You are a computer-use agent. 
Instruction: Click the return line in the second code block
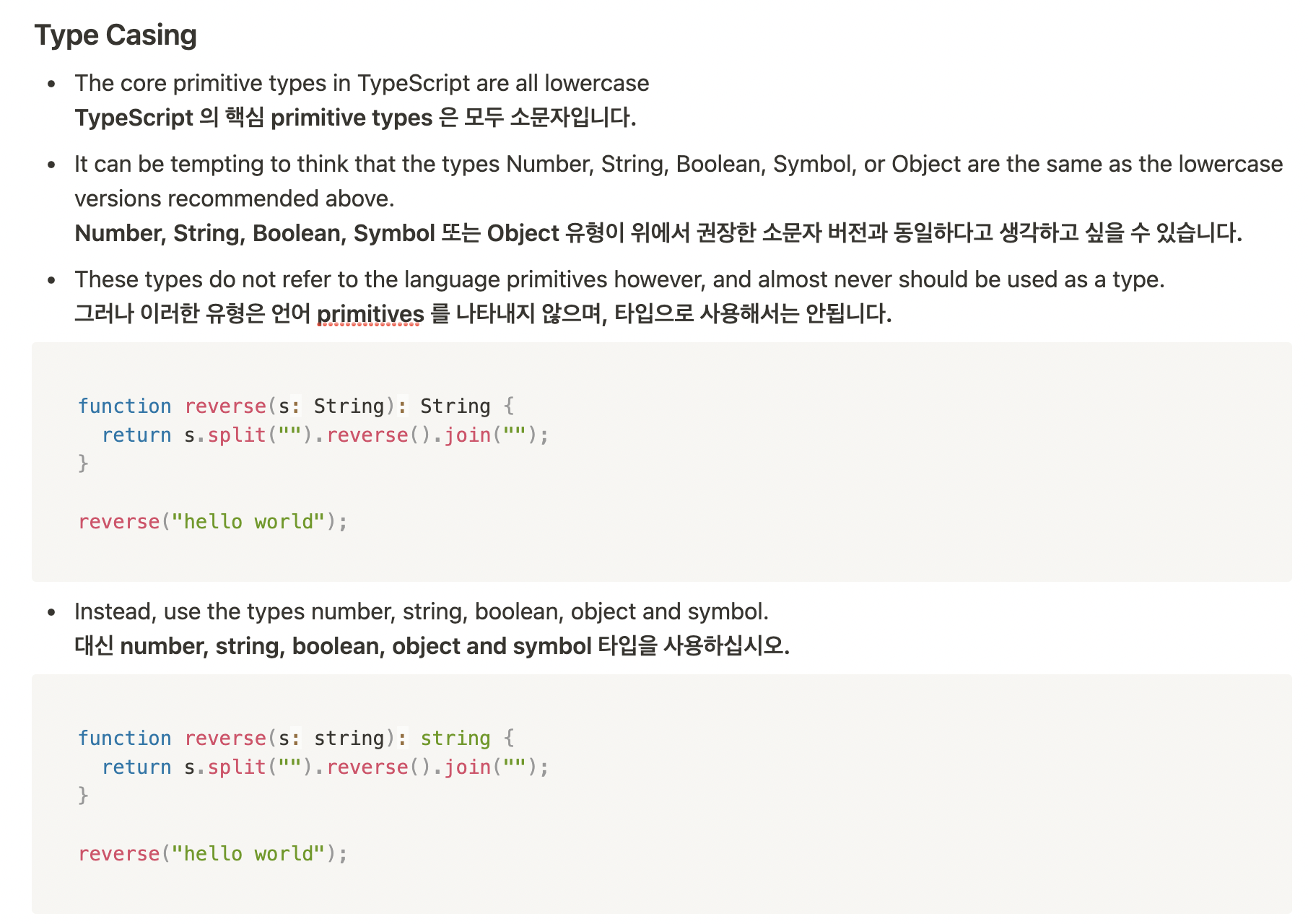326,767
